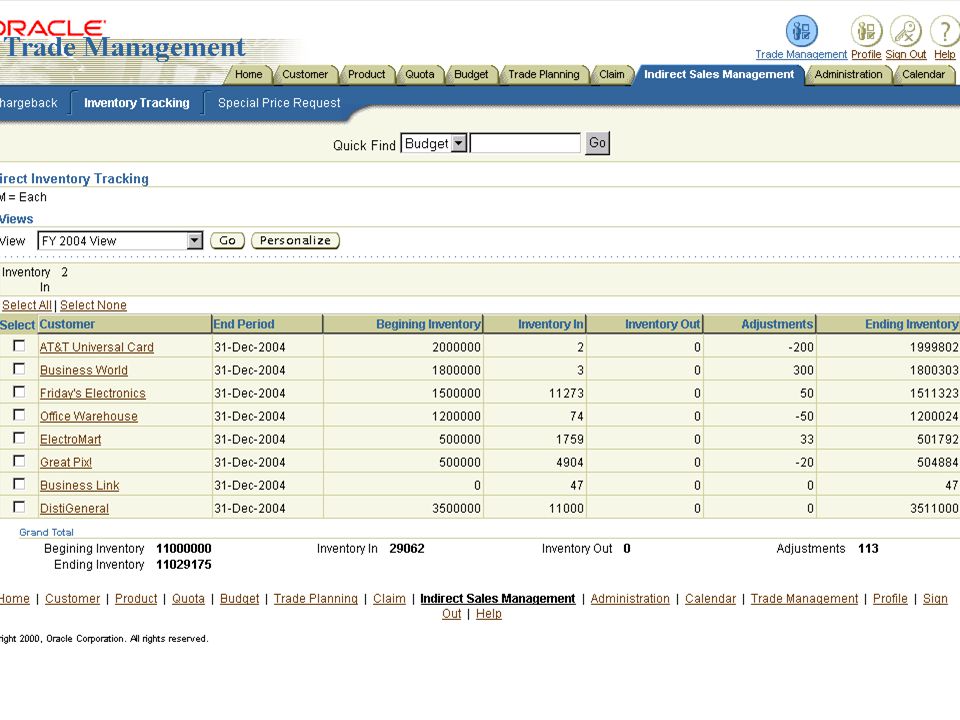This screenshot has width=960, height=720.
Task: Click the footer Claim link
Action: [x=389, y=599]
